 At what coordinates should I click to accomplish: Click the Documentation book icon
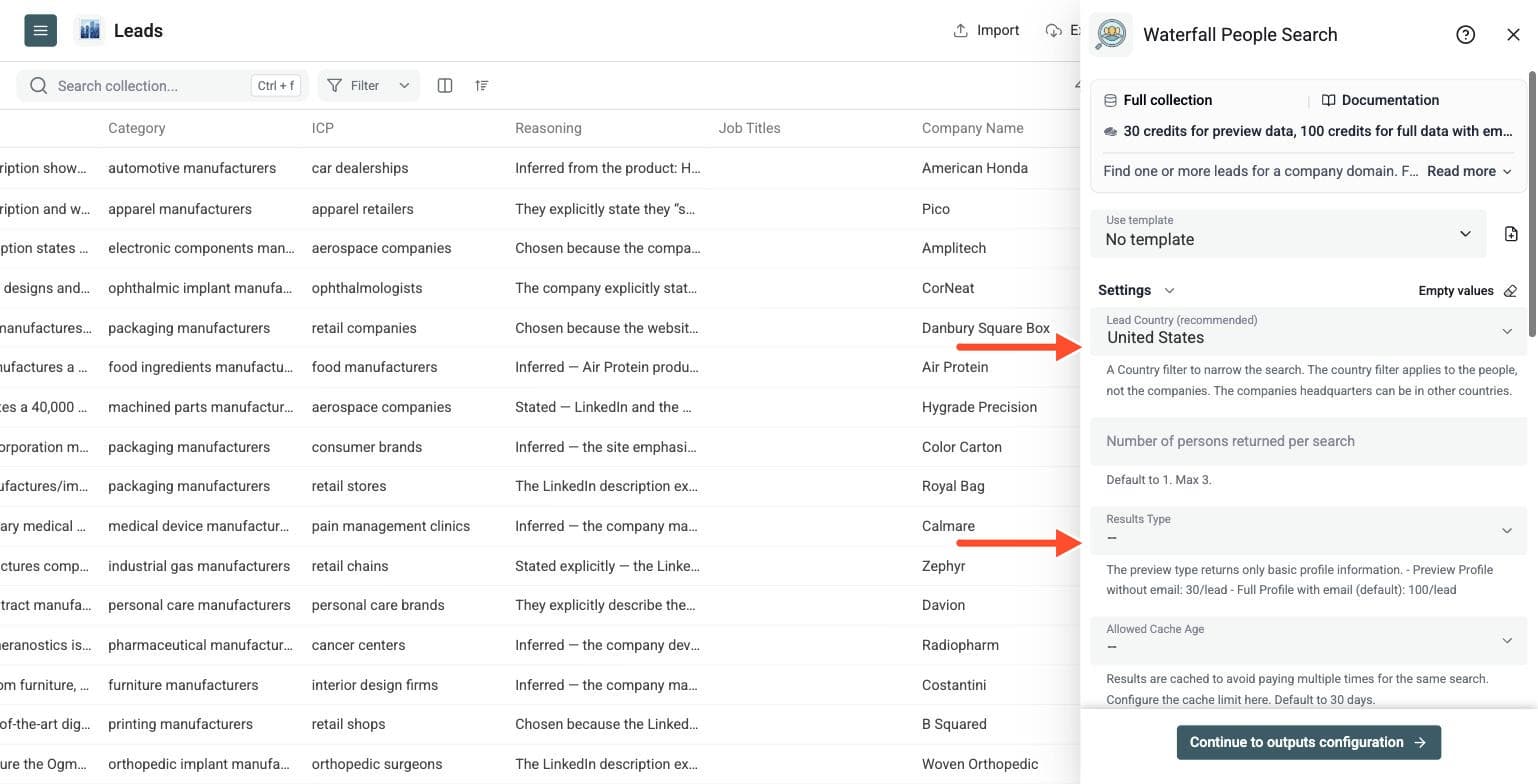coord(1328,100)
